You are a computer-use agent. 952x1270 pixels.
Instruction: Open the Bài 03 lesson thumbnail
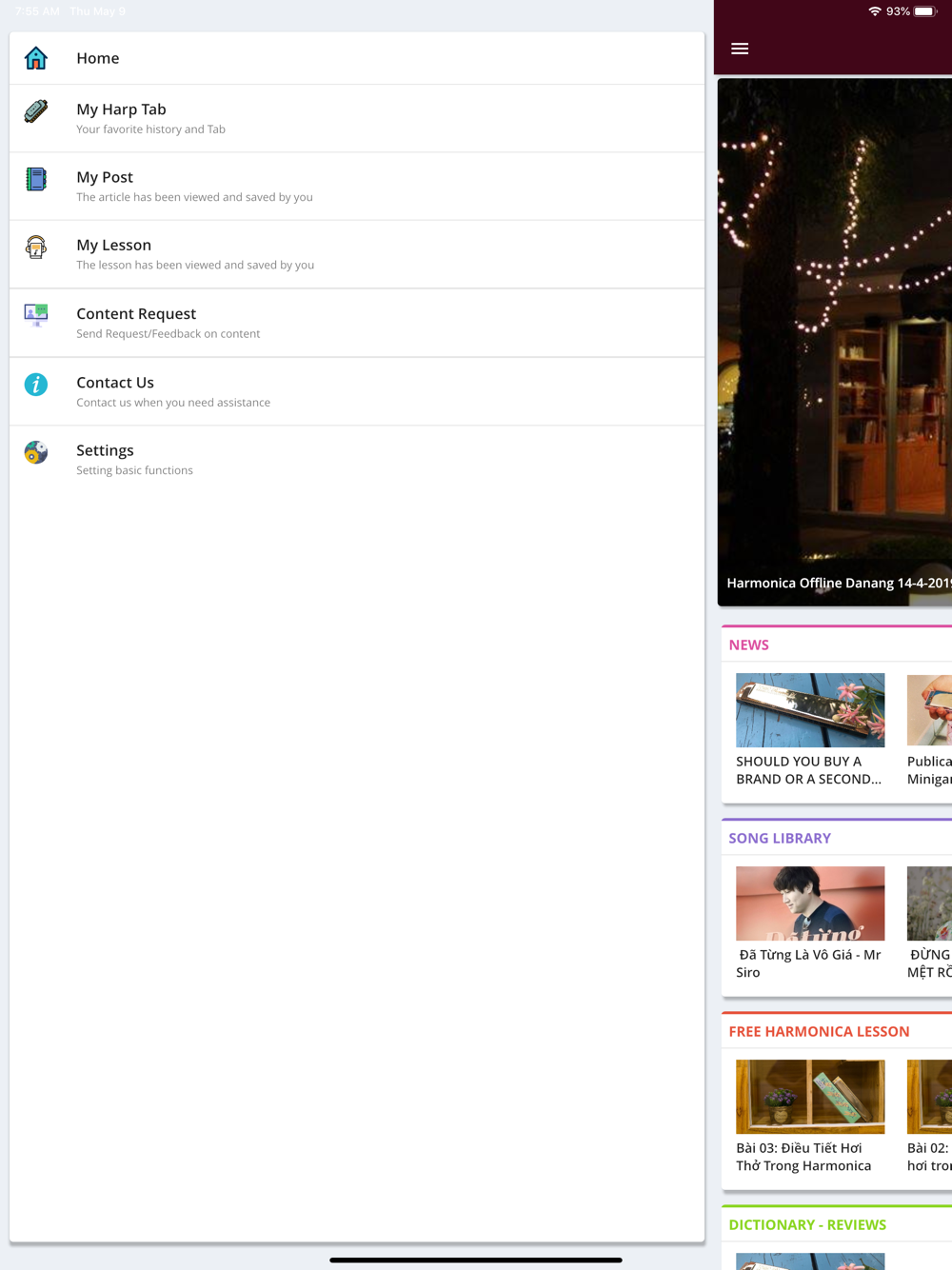pos(810,1097)
